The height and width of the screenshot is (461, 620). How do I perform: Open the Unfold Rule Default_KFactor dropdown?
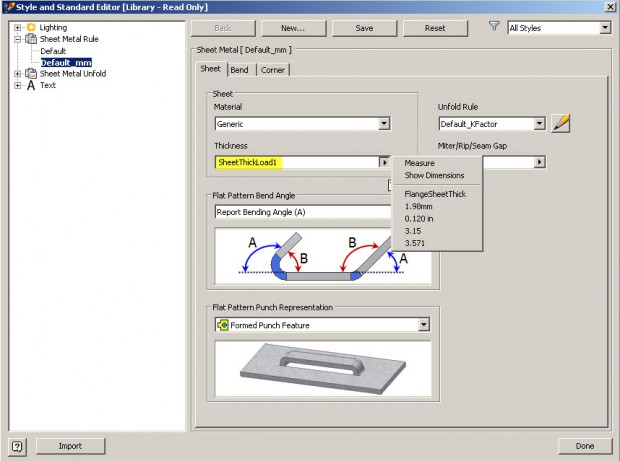(x=539, y=125)
